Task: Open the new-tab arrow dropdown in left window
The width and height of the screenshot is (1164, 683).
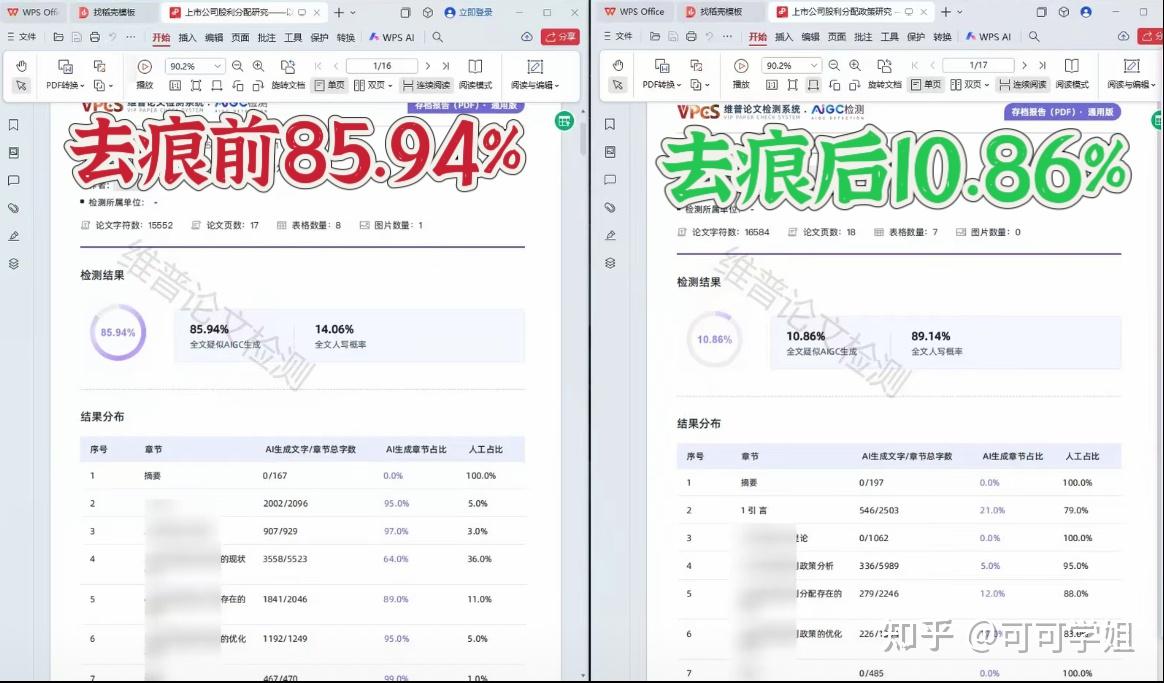Action: coord(353,13)
